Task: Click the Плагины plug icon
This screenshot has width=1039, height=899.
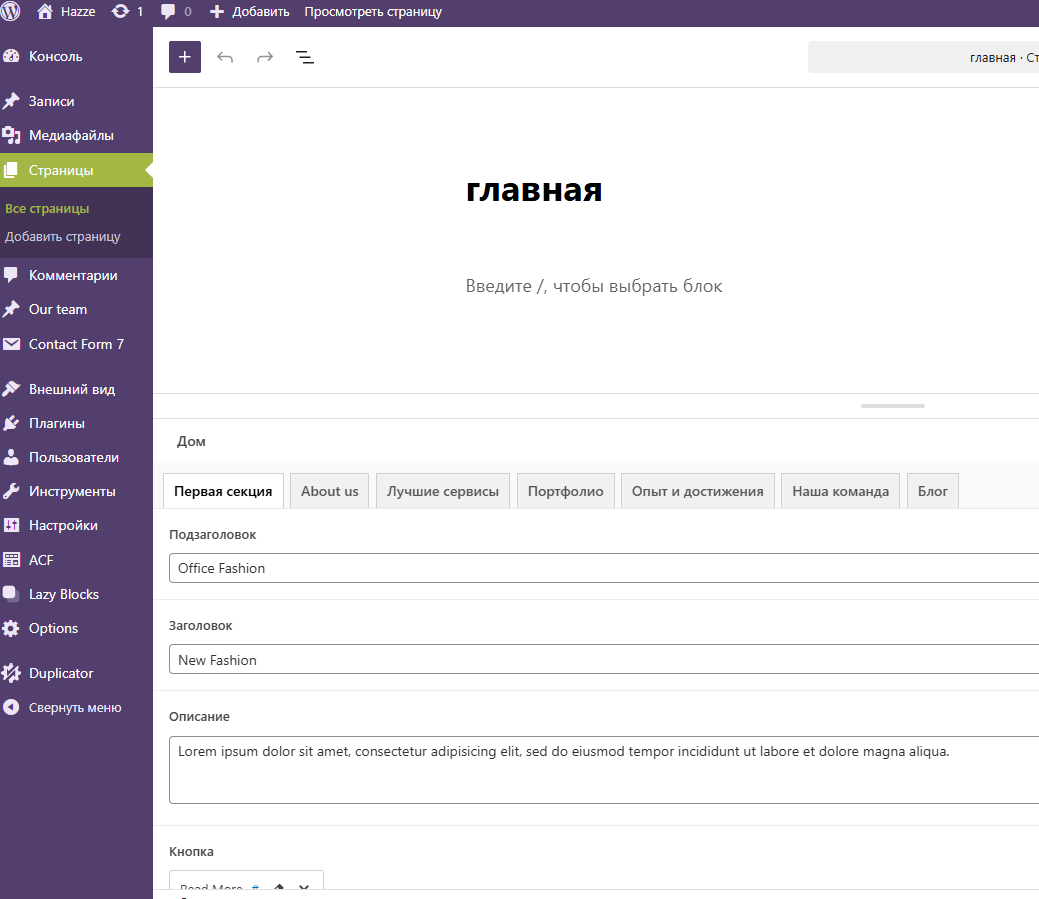Action: pyautogui.click(x=11, y=423)
